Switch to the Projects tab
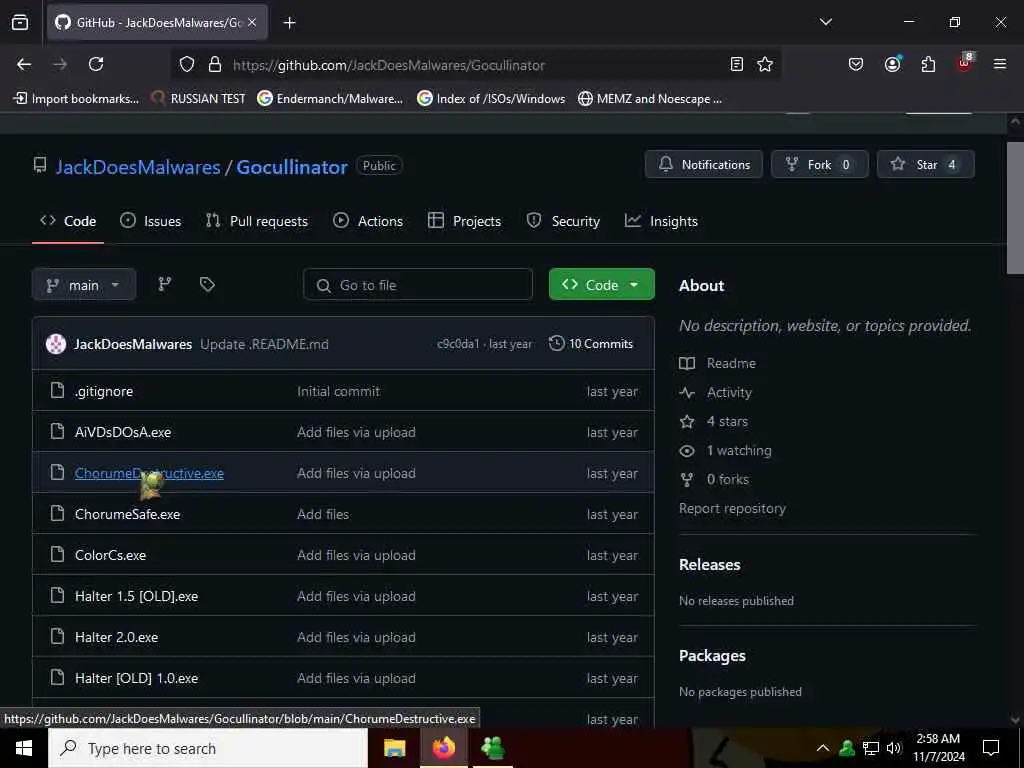This screenshot has height=768, width=1024. click(x=464, y=221)
